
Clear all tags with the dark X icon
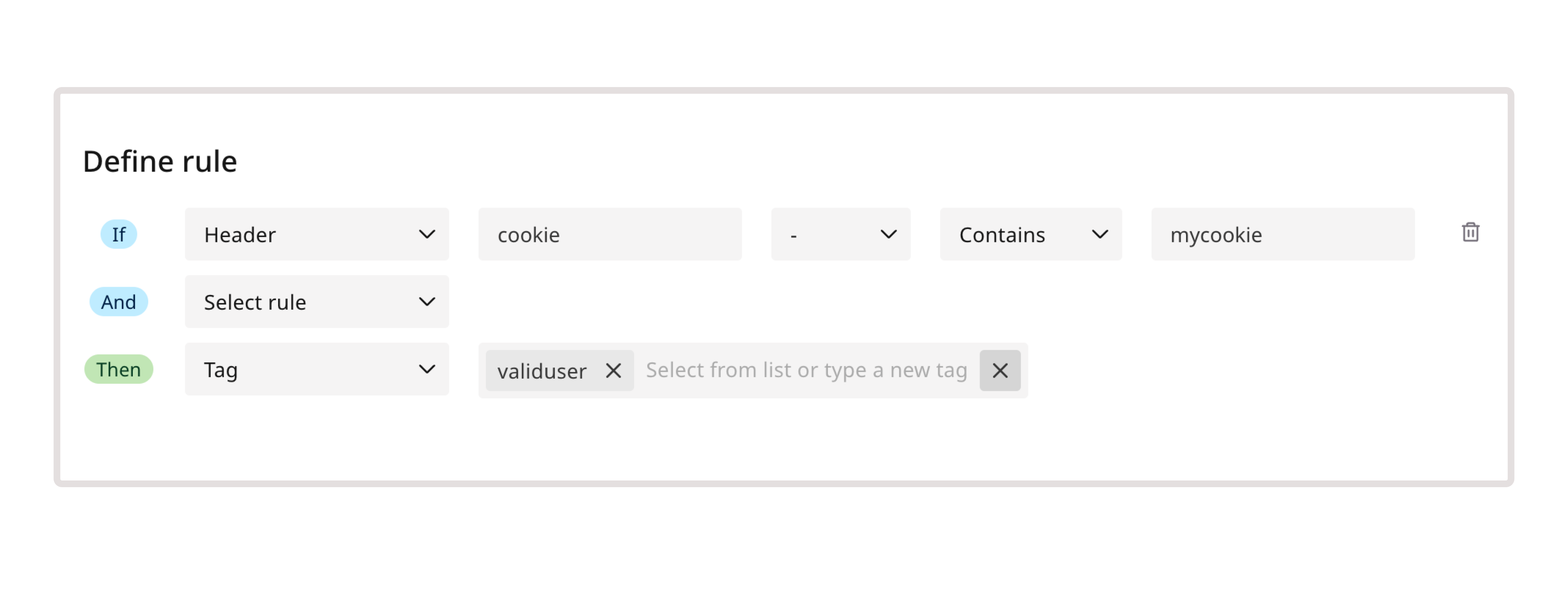coord(1000,370)
